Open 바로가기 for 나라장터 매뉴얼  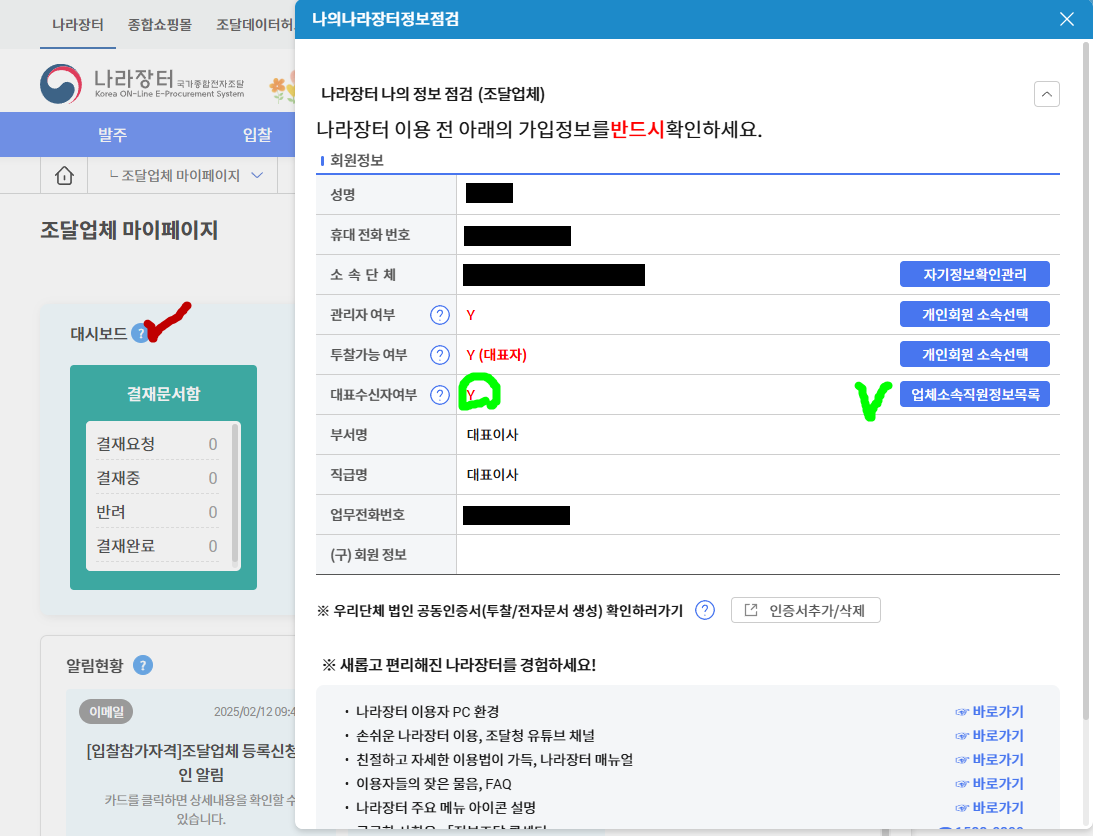pyautogui.click(x=989, y=759)
